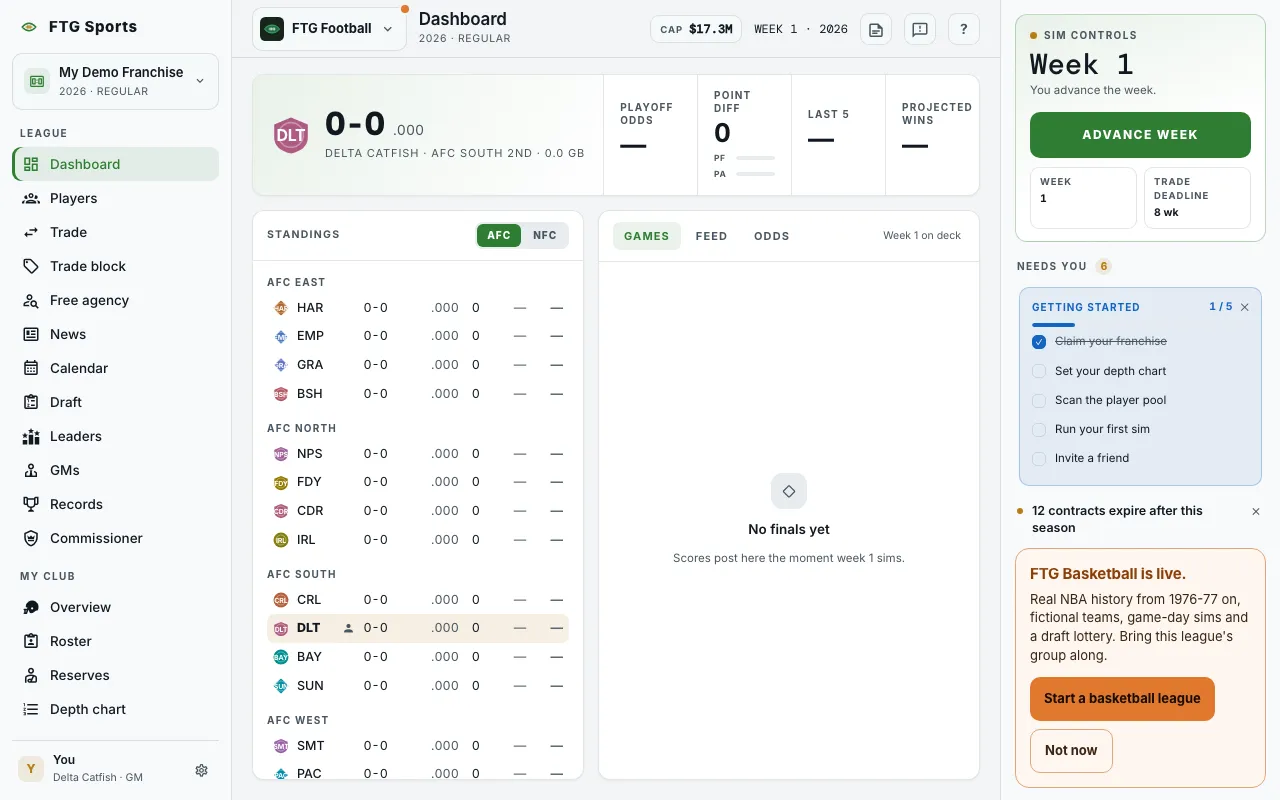The image size is (1280, 800).
Task: Click the News icon in sidebar
Action: coord(31,334)
